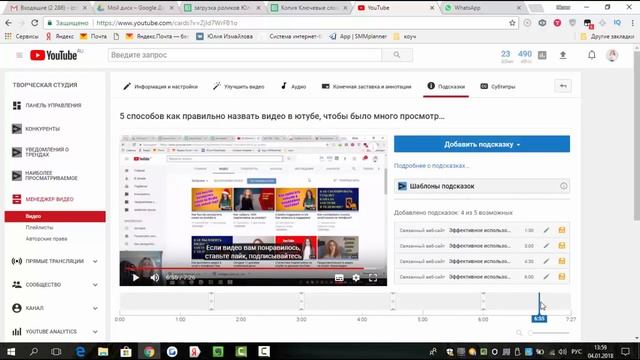Edit the card set at 4:30
The width and height of the screenshot is (640, 360).
[547, 261]
